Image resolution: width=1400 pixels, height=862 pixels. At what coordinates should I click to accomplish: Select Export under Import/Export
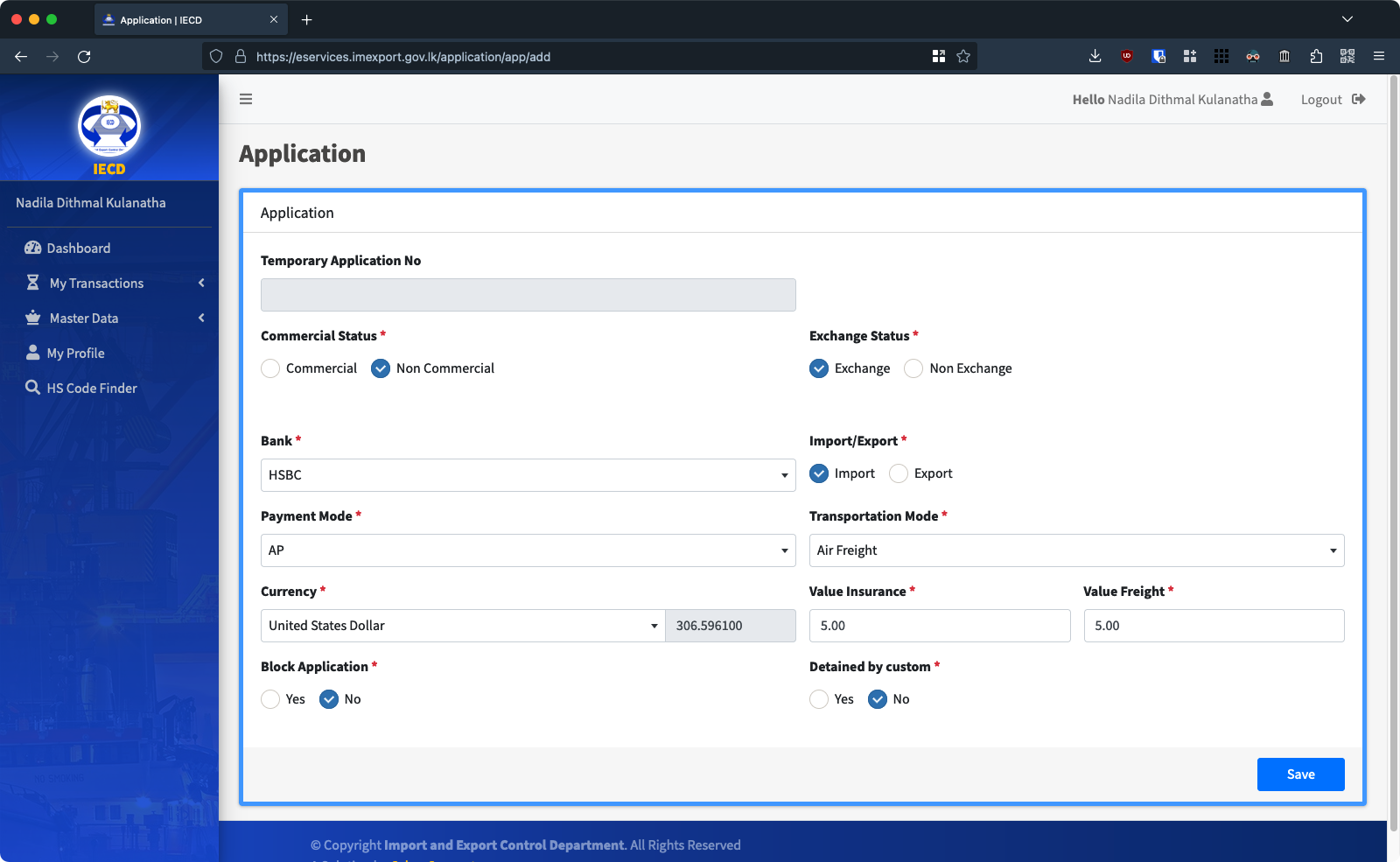(899, 473)
